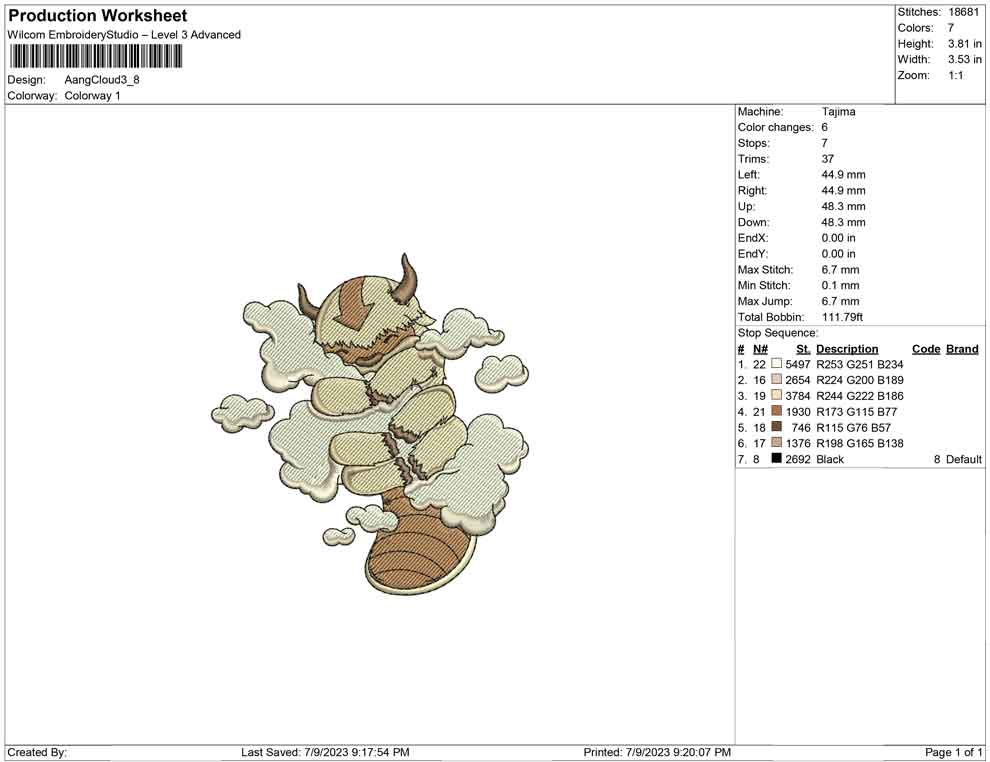Click the 'Page 1 of 1' footer text

pos(953,752)
